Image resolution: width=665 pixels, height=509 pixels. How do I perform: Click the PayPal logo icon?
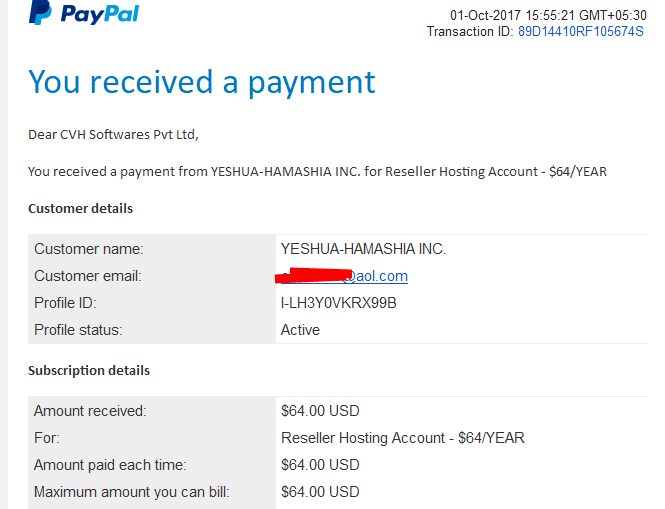pos(40,12)
